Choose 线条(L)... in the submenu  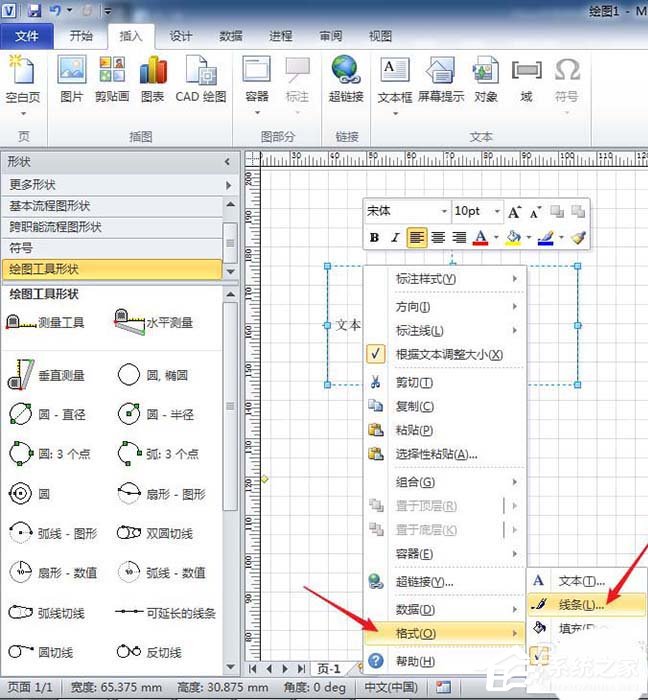tap(587, 605)
